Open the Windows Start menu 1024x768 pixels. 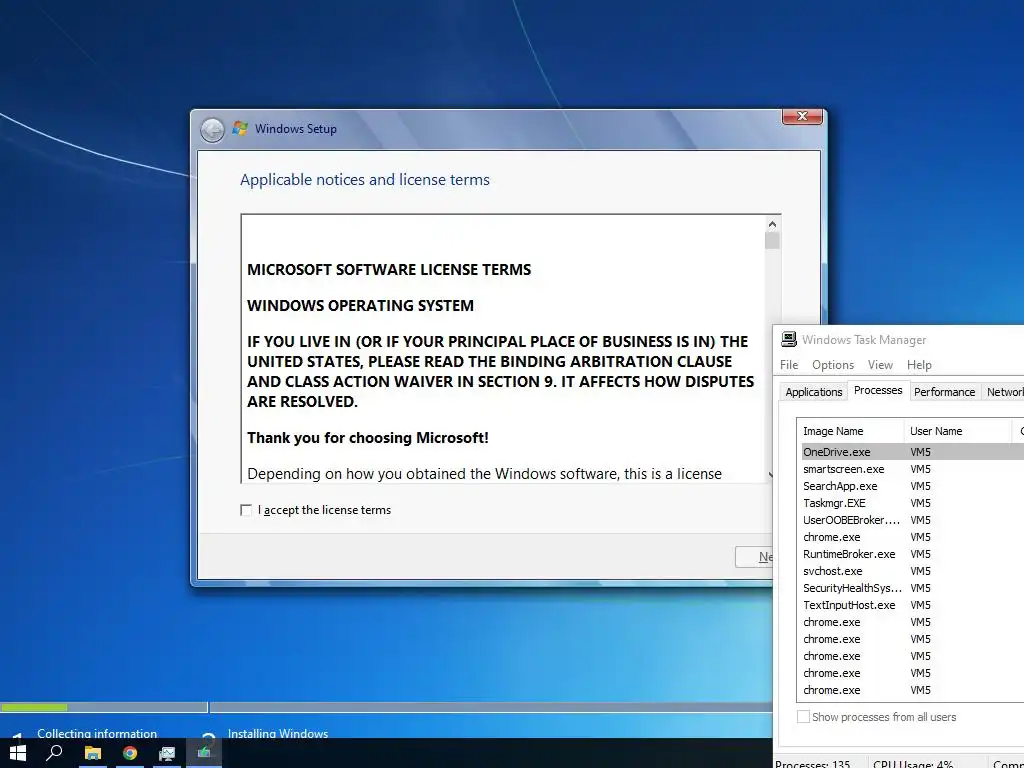click(x=18, y=753)
